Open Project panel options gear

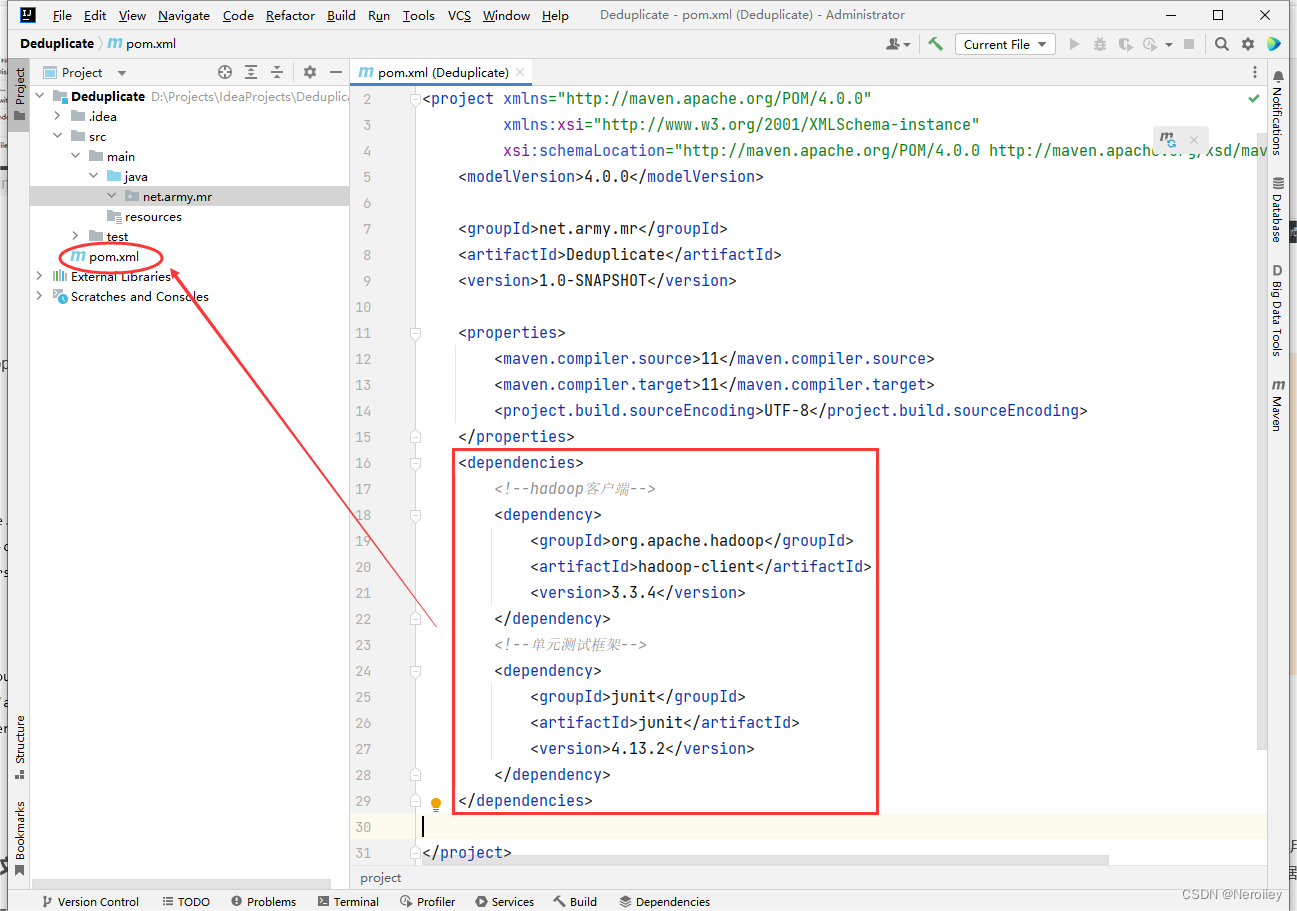coord(310,72)
